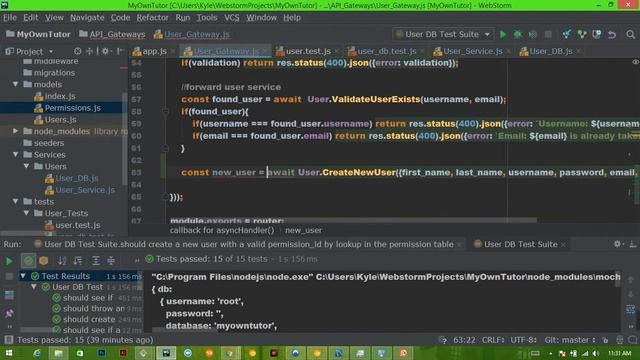Screen dimensions: 640x360
Task: Open Internet Explorer from the taskbar
Action: pyautogui.click(x=37, y=353)
